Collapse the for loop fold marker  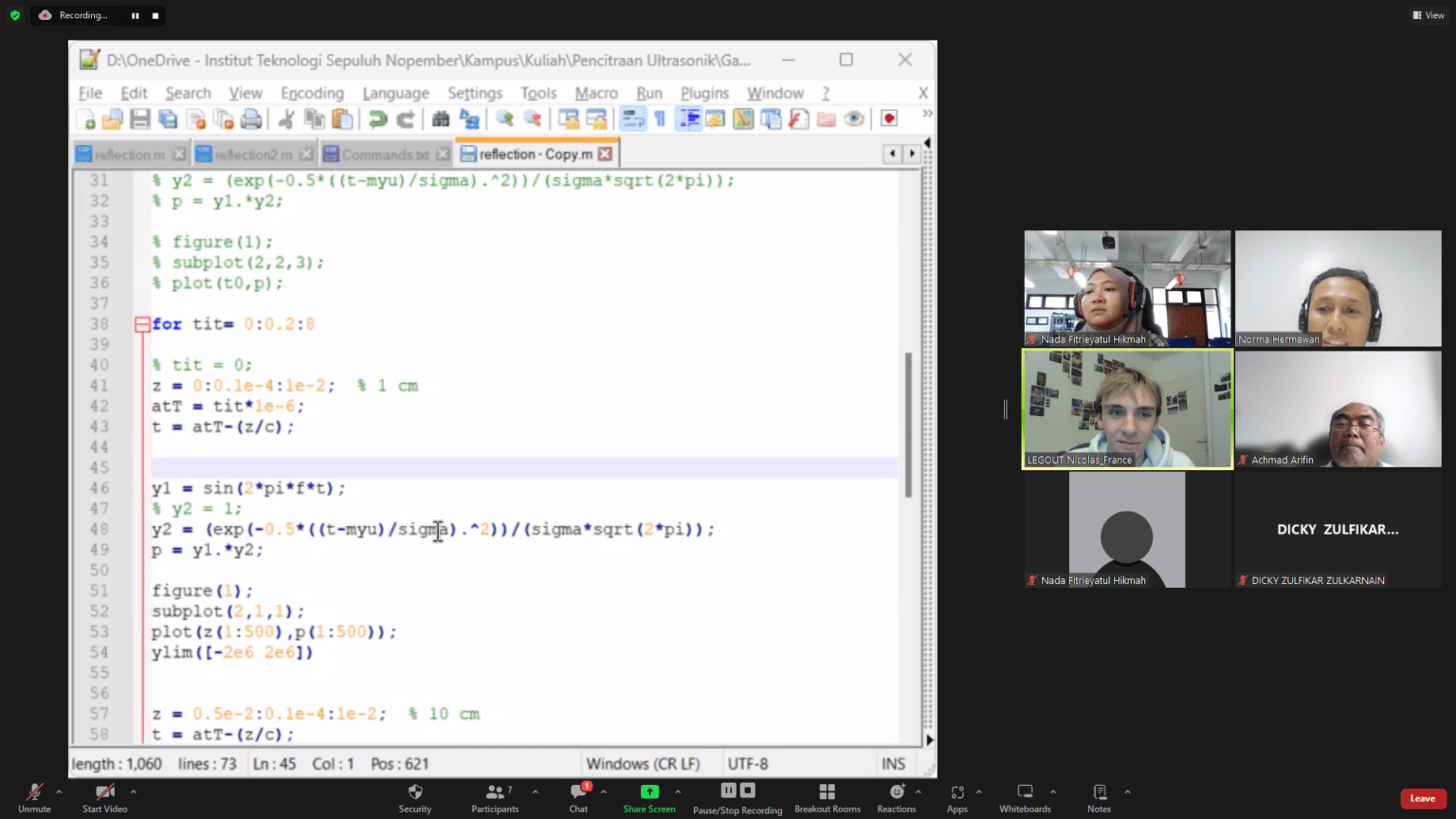142,325
